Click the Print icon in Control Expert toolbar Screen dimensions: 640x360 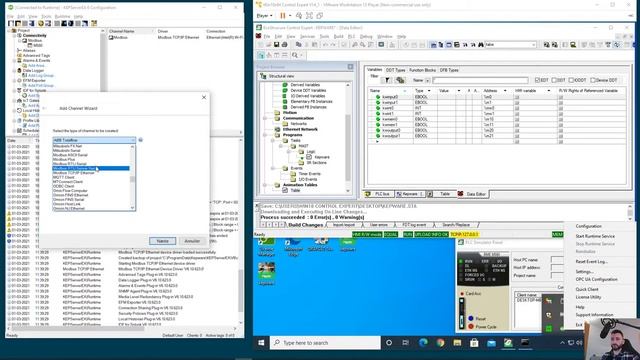284,44
